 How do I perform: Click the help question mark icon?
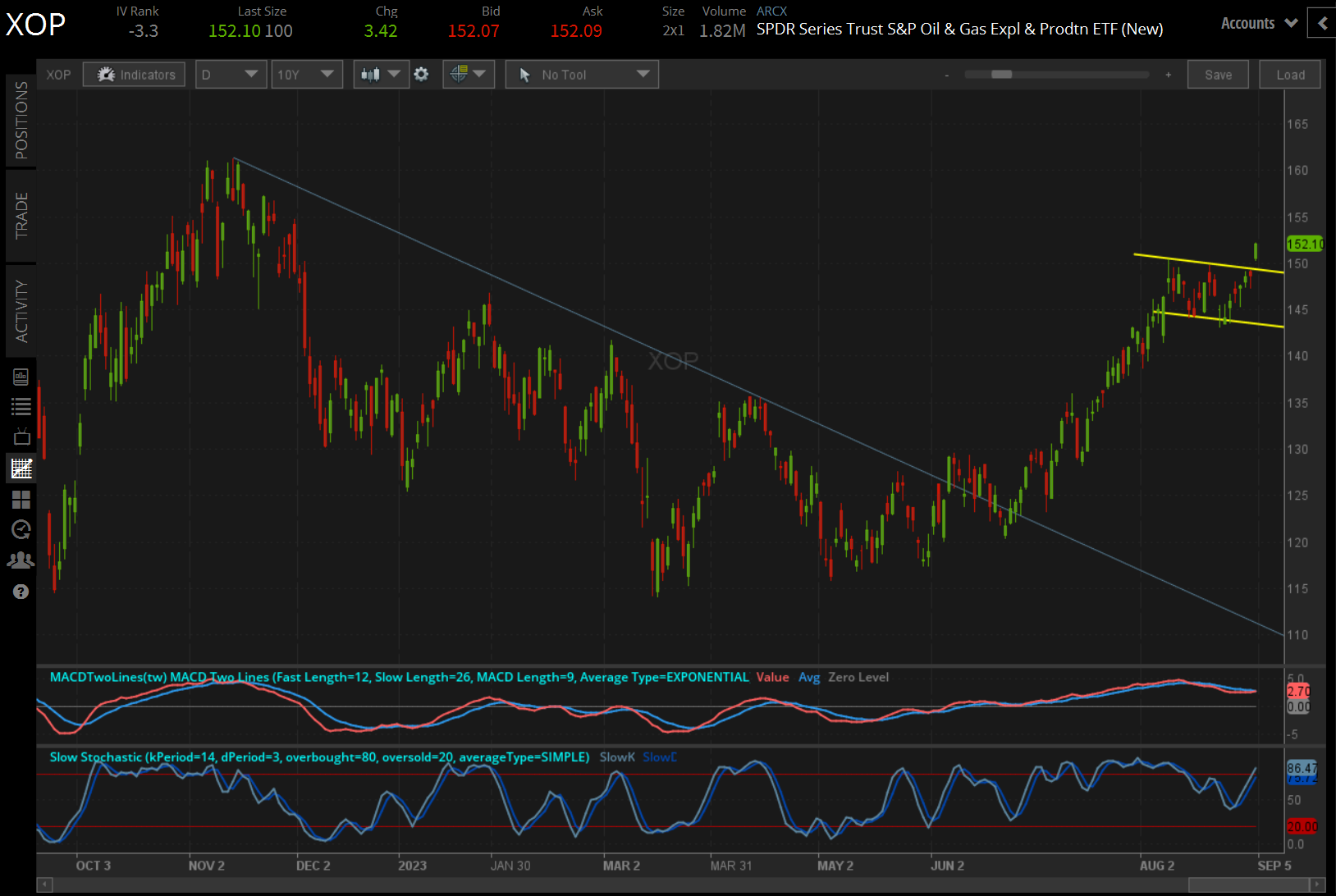[x=21, y=591]
